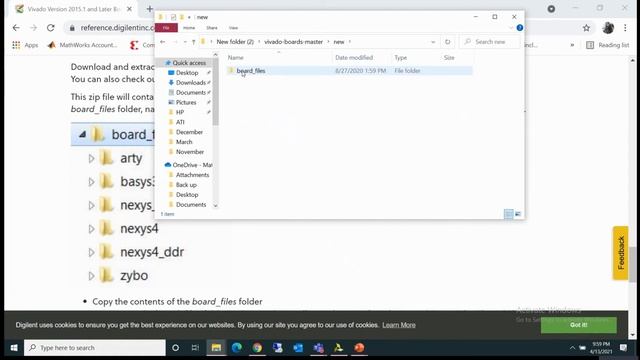Click 'New folder (2)' breadcrumb

click(235, 42)
